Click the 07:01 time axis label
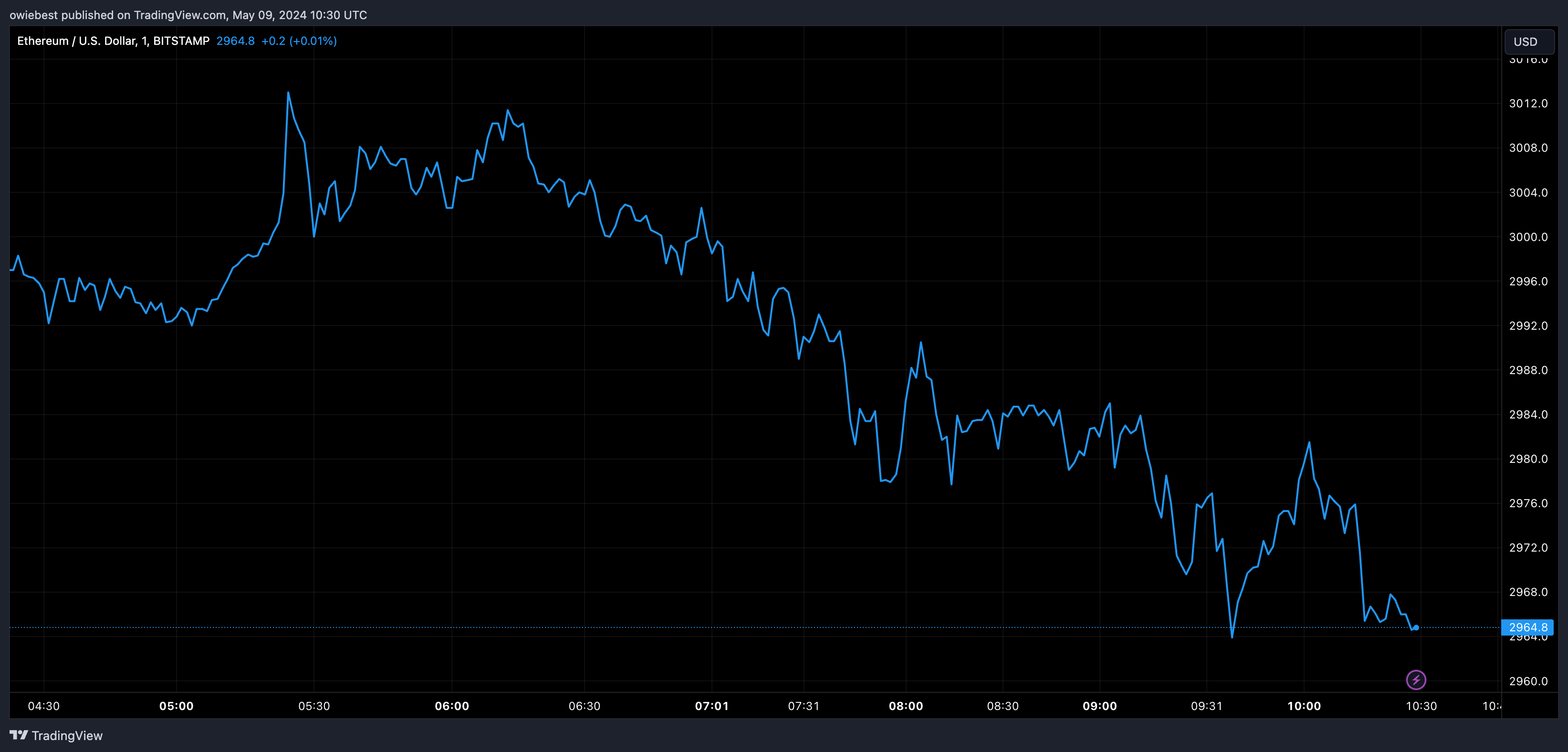This screenshot has height=752, width=1568. tap(711, 706)
